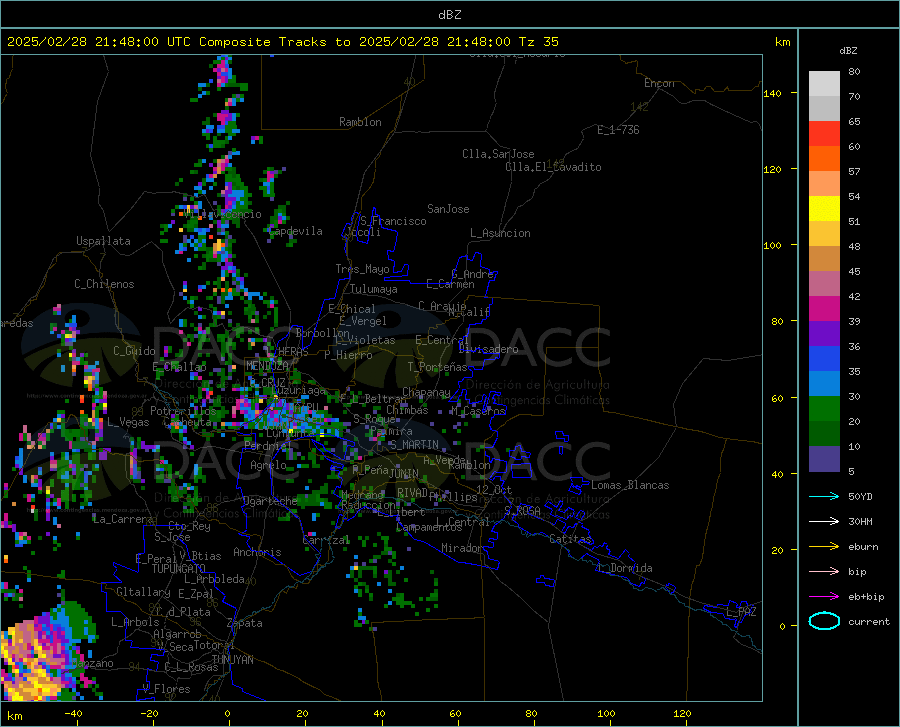Screen dimensions: 900x727
Task: Click the 'Encon' map label
Action: 659,83
